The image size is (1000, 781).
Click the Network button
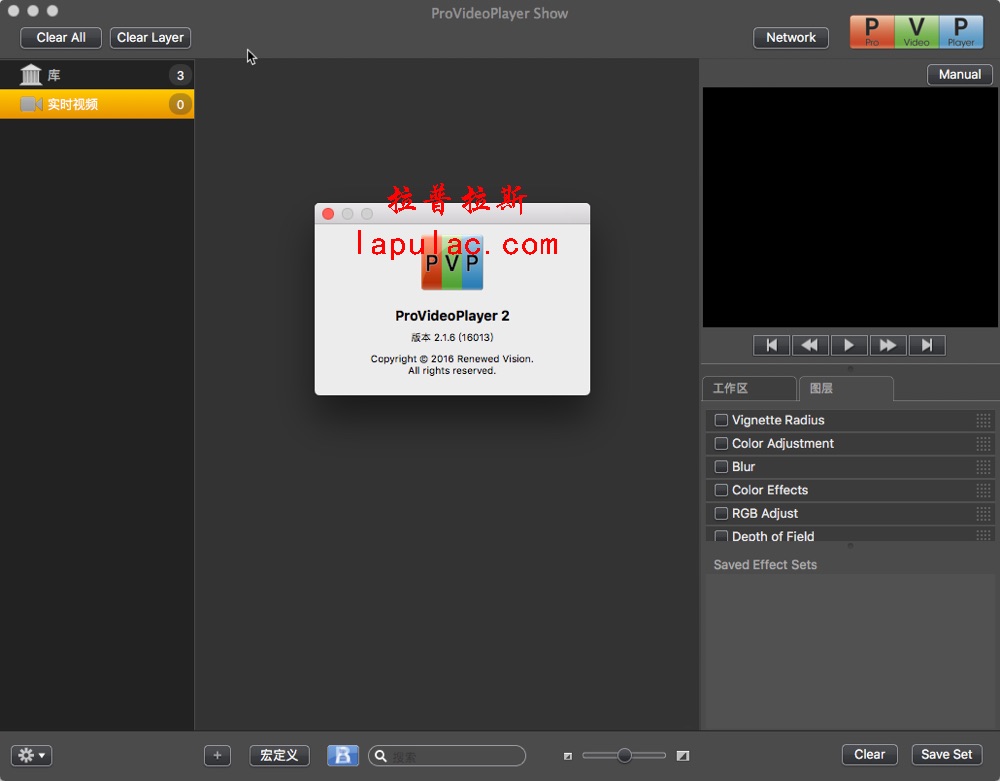pos(790,38)
